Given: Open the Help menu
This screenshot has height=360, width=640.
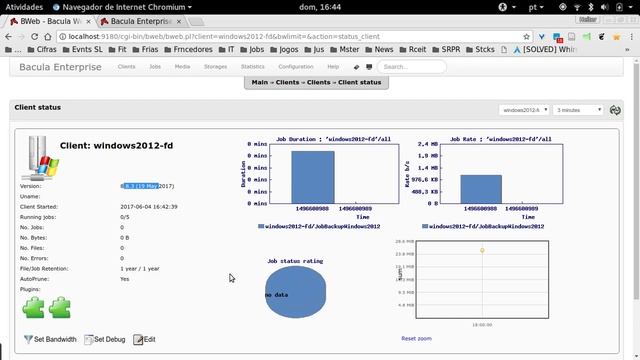Looking at the screenshot, I should point(333,67).
